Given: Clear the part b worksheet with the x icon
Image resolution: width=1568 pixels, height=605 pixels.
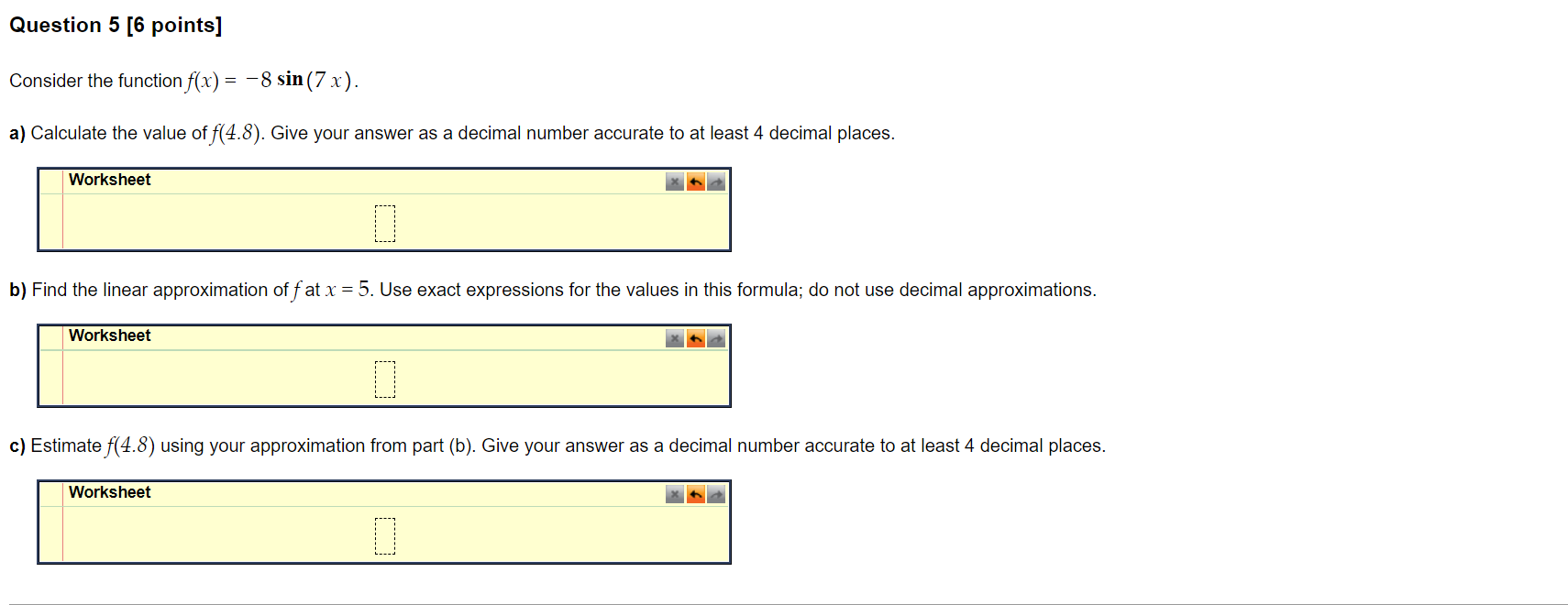Looking at the screenshot, I should 675,339.
